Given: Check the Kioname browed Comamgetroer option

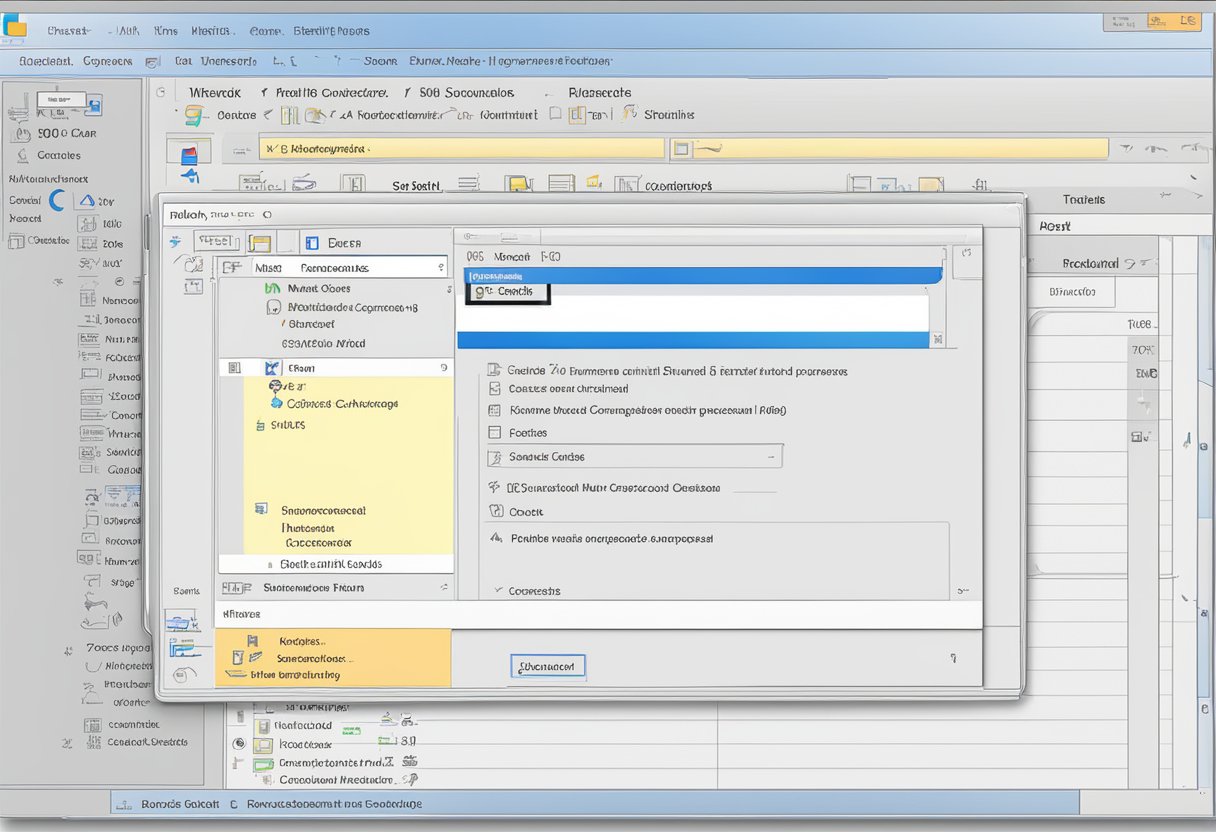Looking at the screenshot, I should (494, 410).
